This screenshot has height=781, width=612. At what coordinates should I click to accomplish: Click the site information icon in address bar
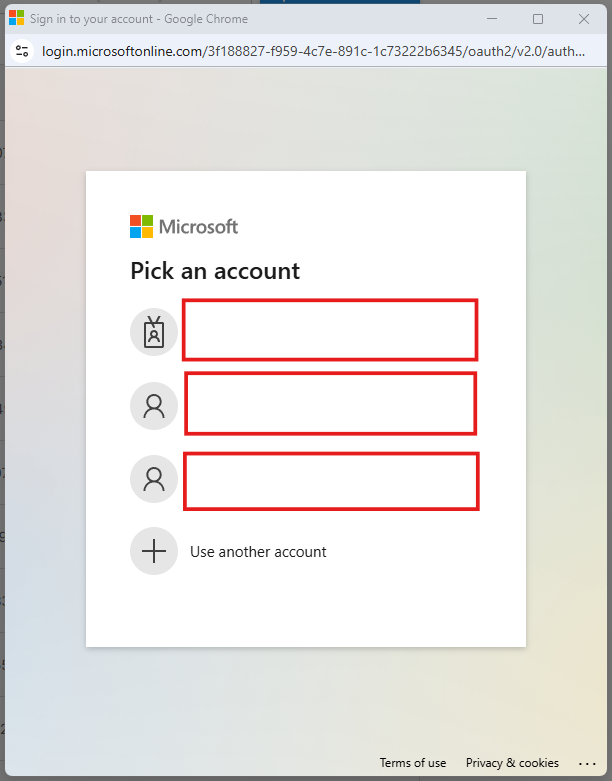pos(22,51)
